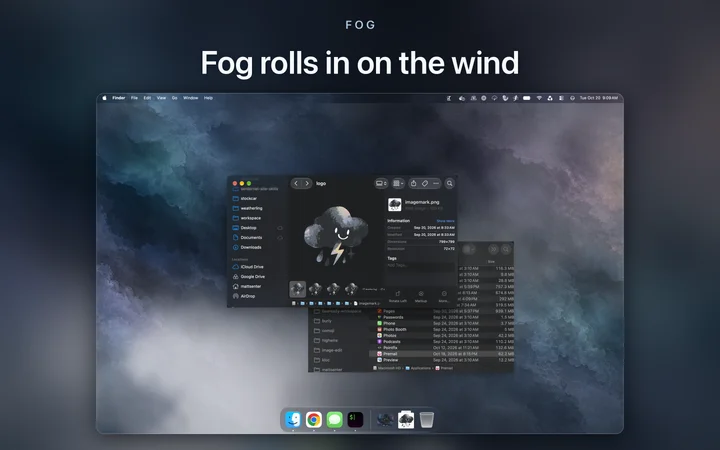720x450 pixels.
Task: Click the Size column header in back window
Action: pyautogui.click(x=491, y=261)
